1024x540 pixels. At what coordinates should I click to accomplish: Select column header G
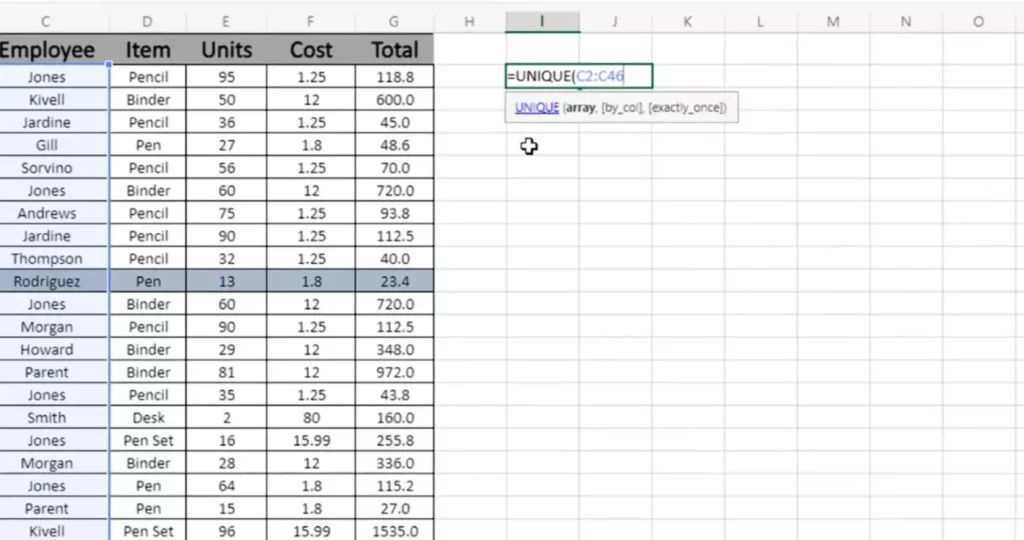(x=394, y=22)
